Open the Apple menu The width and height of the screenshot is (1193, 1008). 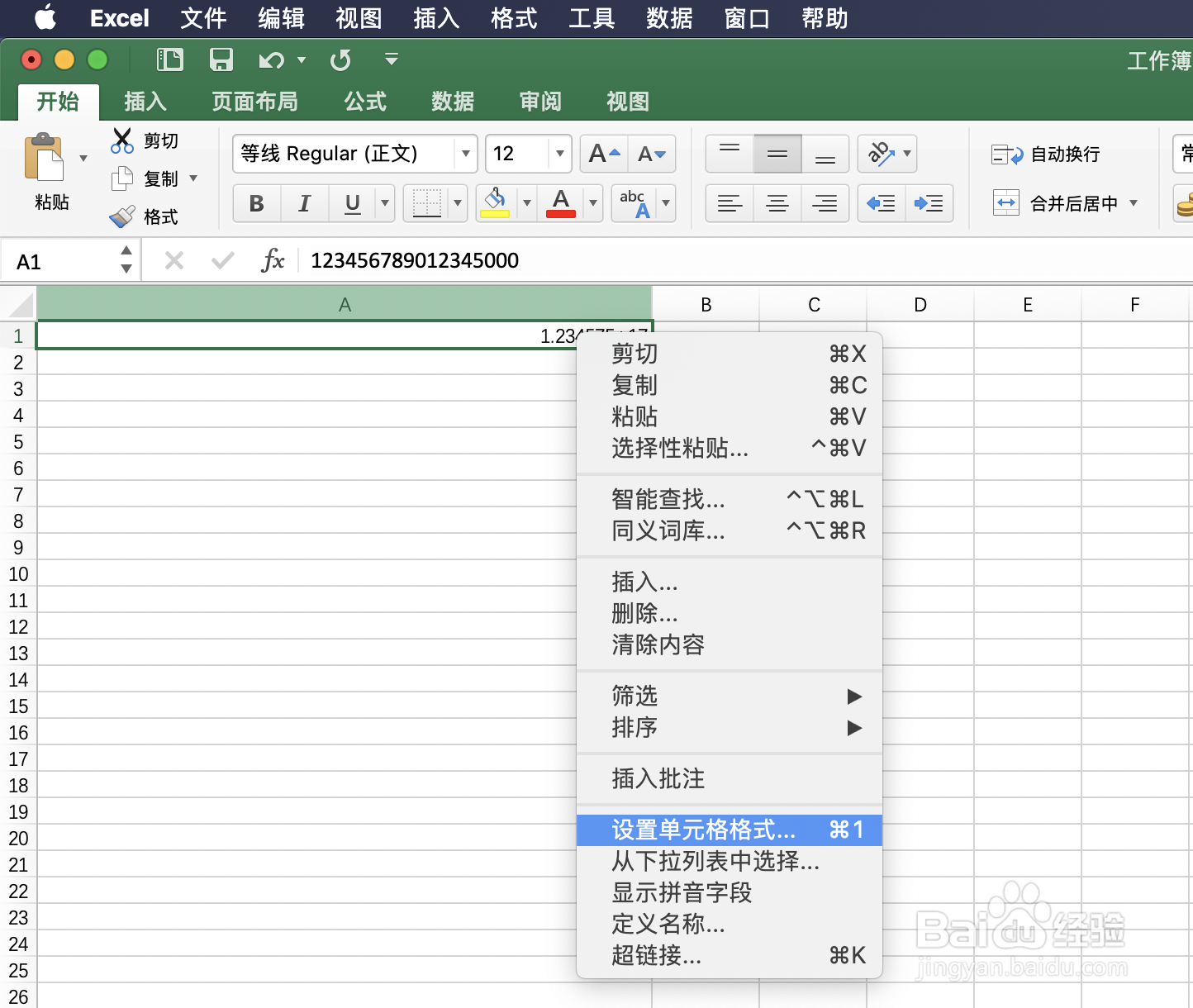click(45, 17)
